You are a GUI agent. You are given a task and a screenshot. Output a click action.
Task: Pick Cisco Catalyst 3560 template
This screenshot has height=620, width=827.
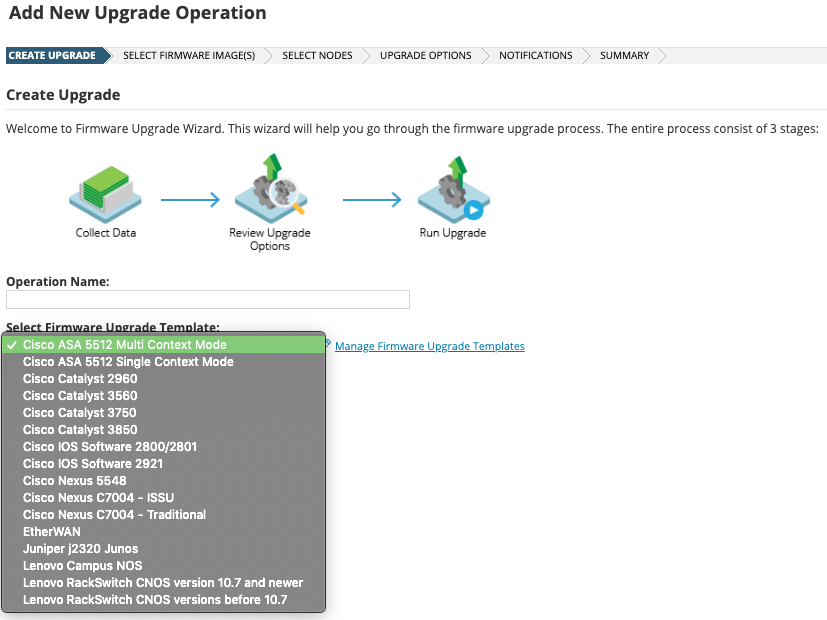164,395
